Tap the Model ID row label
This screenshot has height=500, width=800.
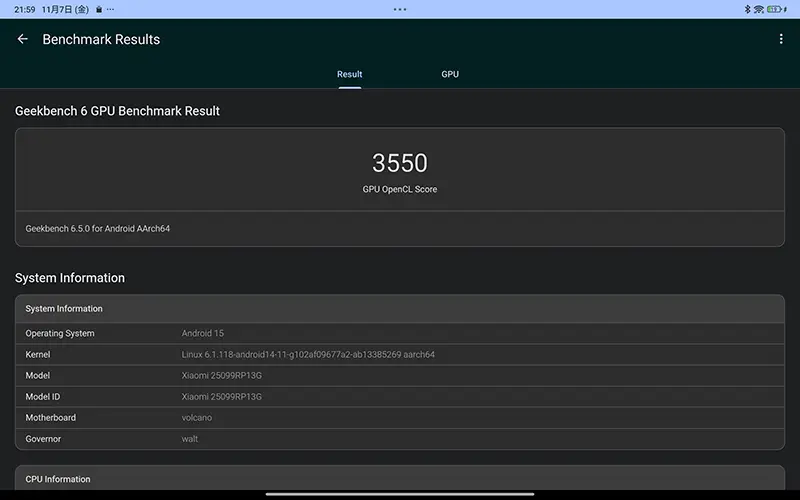pyautogui.click(x=42, y=396)
